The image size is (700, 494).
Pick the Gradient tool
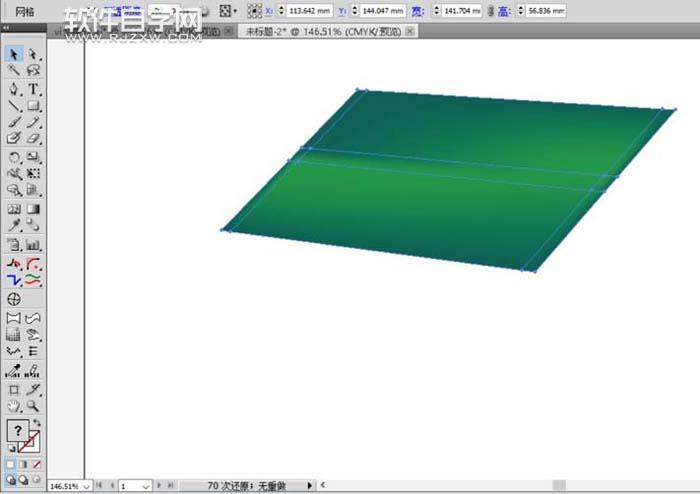coord(34,210)
